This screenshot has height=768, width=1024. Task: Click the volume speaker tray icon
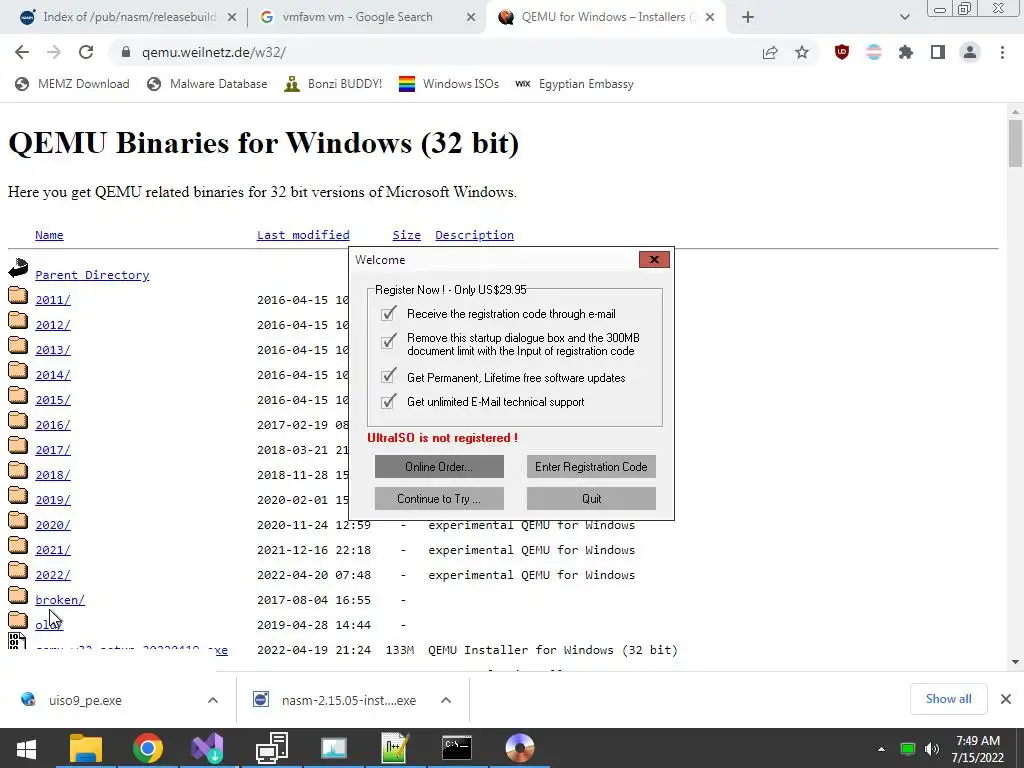(932, 749)
